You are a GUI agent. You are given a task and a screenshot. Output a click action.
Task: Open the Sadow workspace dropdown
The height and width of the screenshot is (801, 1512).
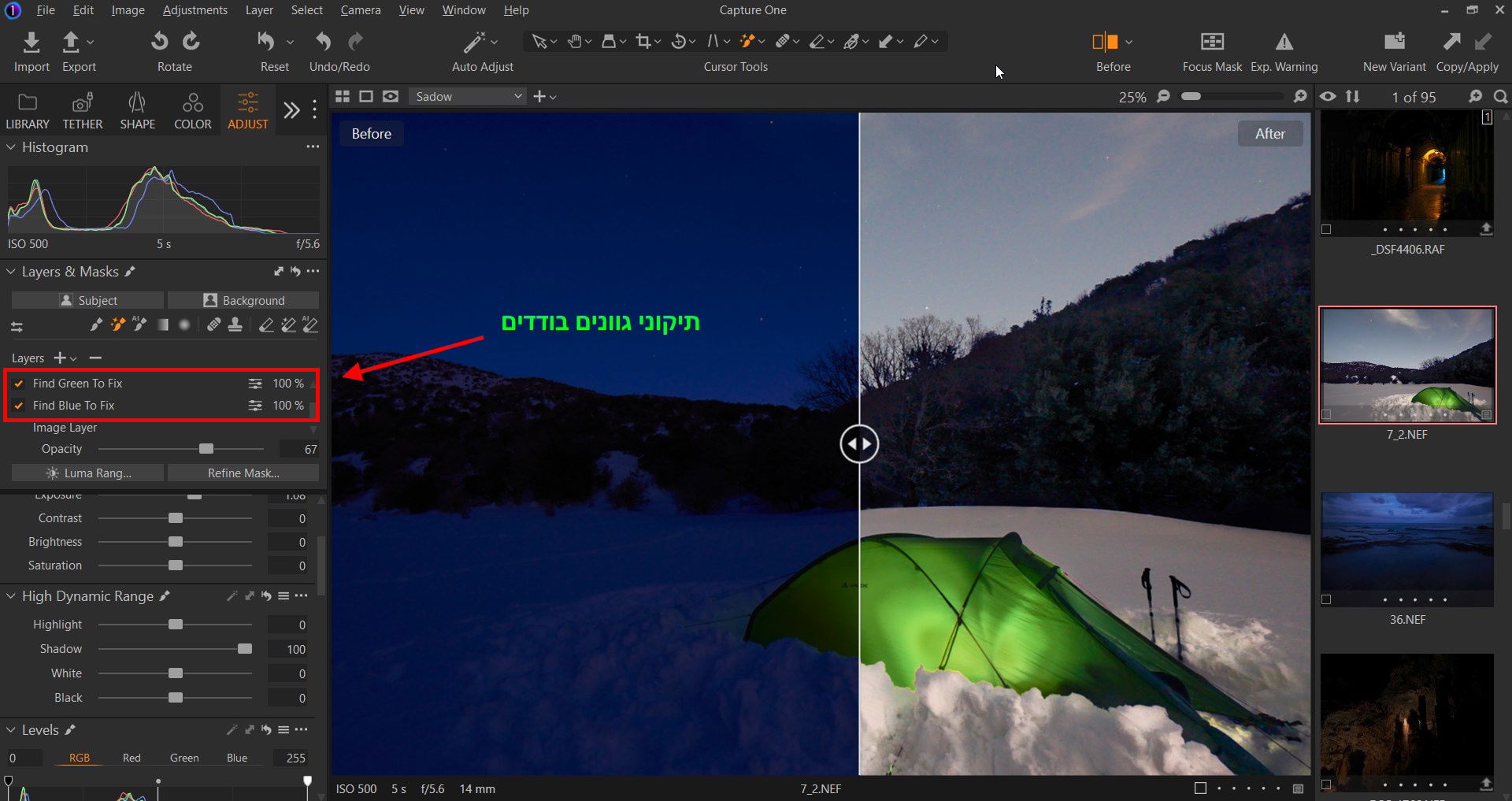(468, 96)
